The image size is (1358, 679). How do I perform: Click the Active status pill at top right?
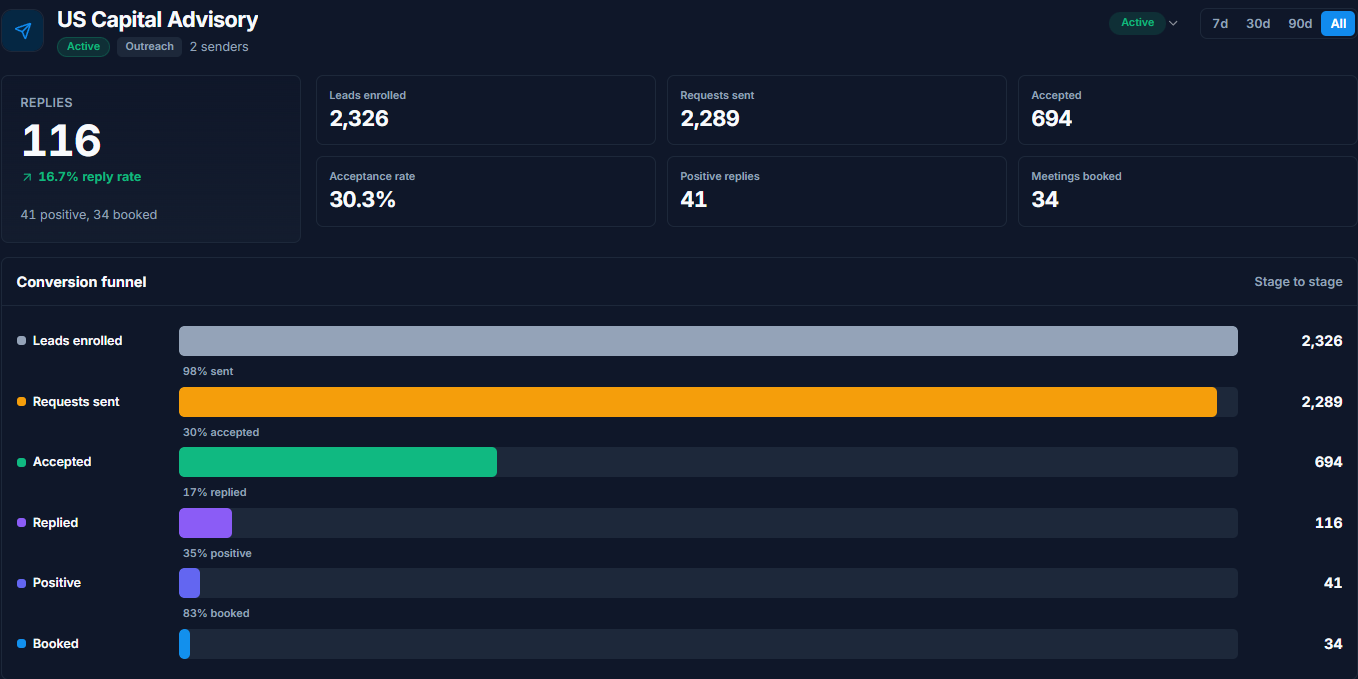pyautogui.click(x=1137, y=23)
